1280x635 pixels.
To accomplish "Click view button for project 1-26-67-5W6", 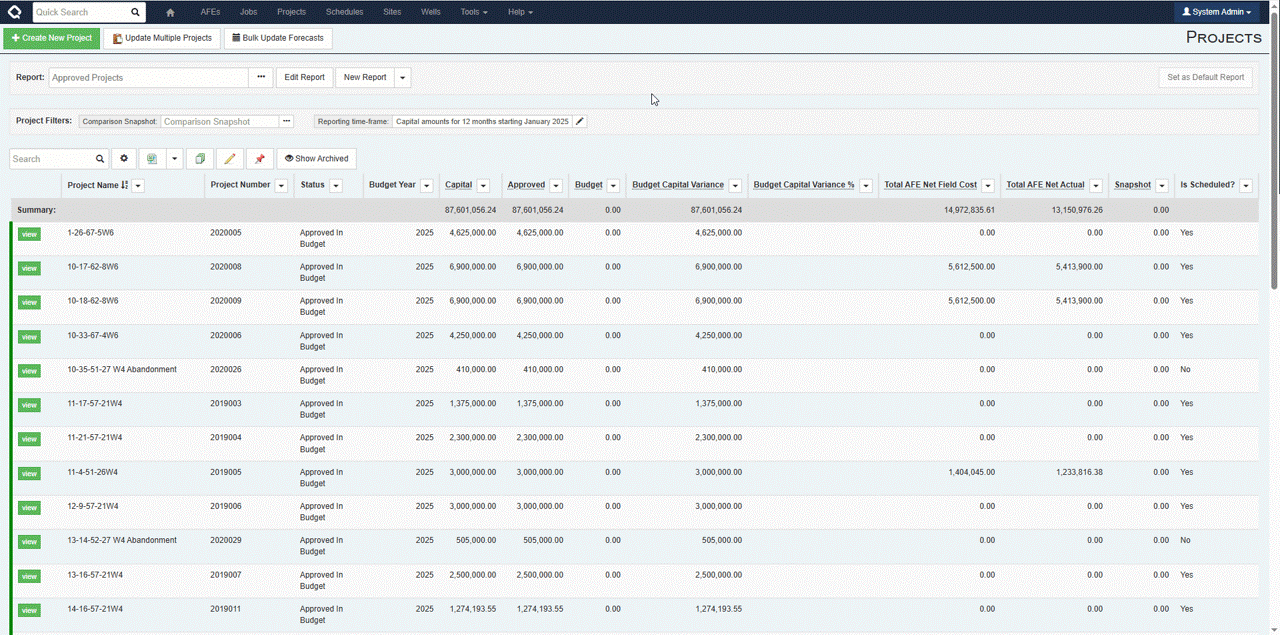I will click(29, 234).
